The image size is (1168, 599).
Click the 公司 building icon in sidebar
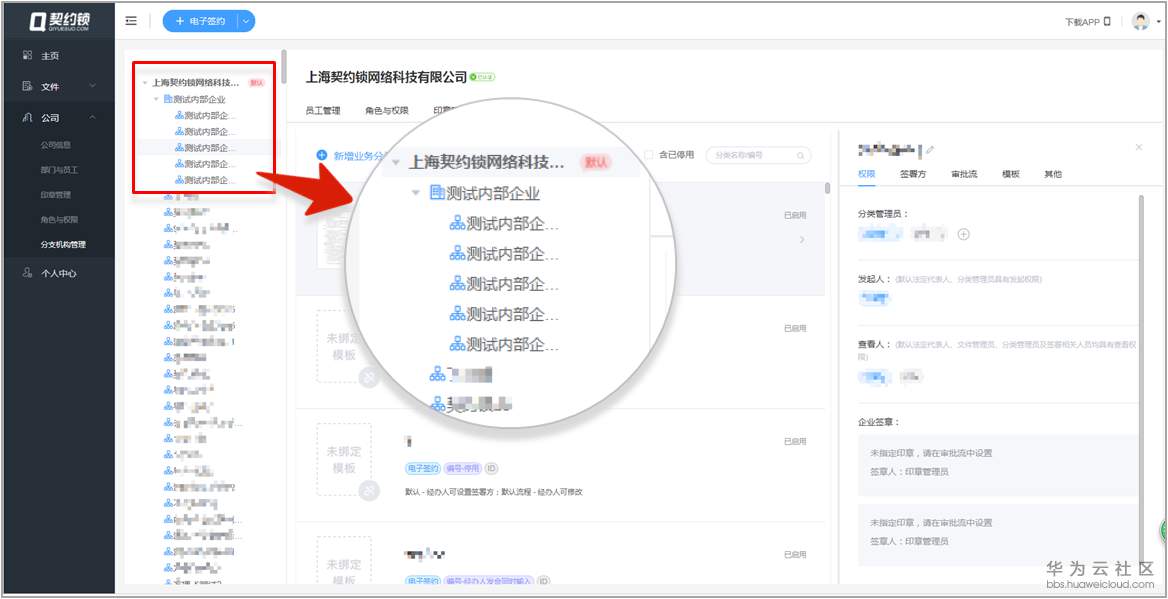tap(28, 118)
